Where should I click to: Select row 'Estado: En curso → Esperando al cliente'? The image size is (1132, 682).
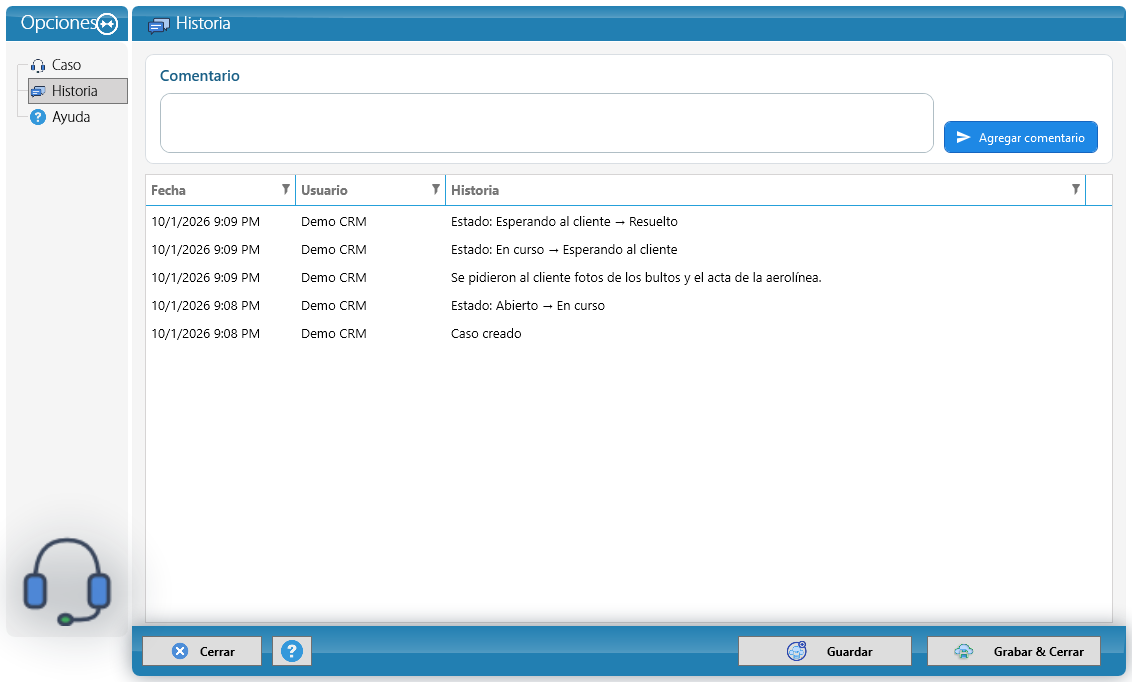point(628,250)
